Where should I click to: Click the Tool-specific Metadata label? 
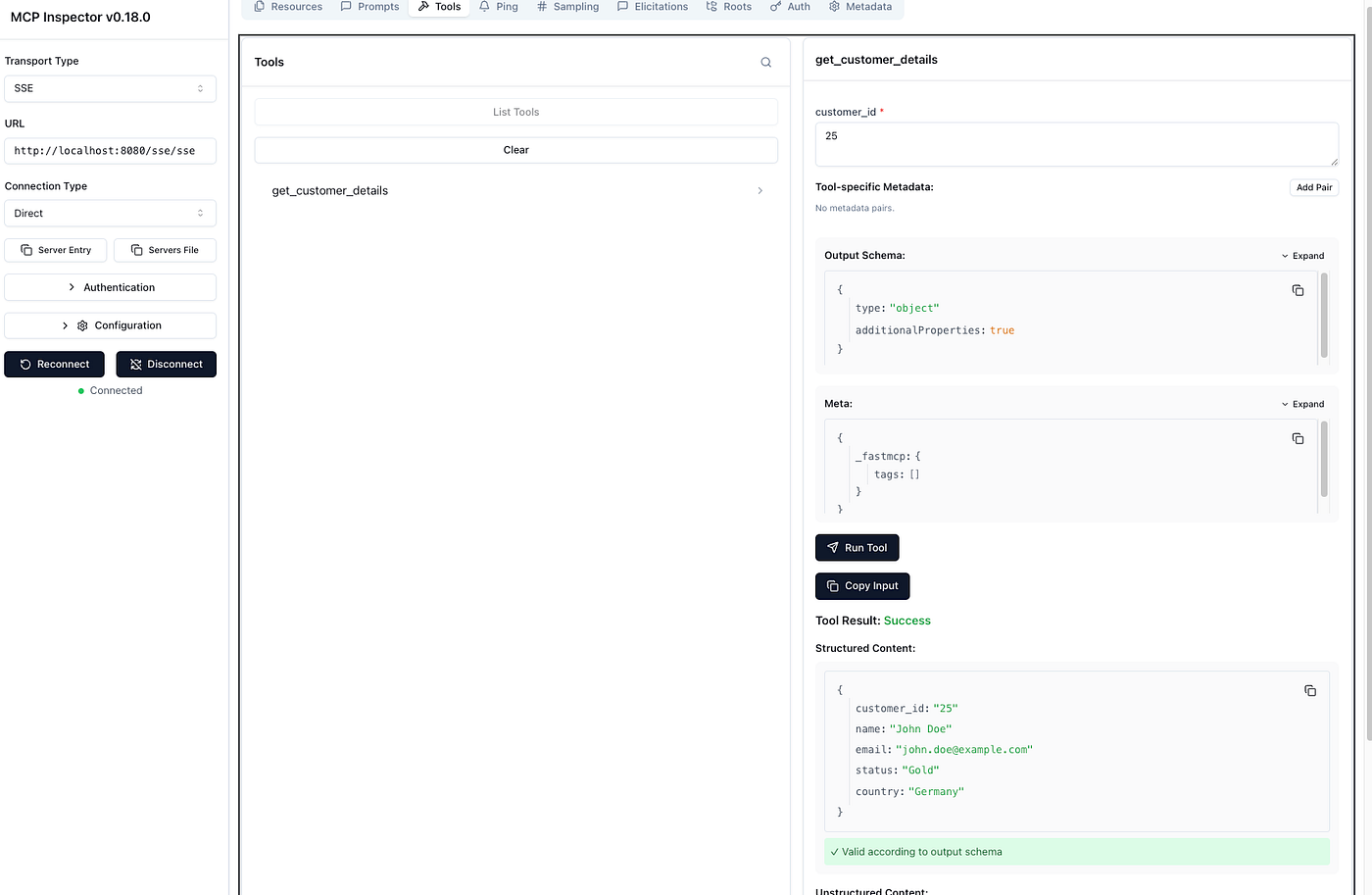(x=874, y=187)
